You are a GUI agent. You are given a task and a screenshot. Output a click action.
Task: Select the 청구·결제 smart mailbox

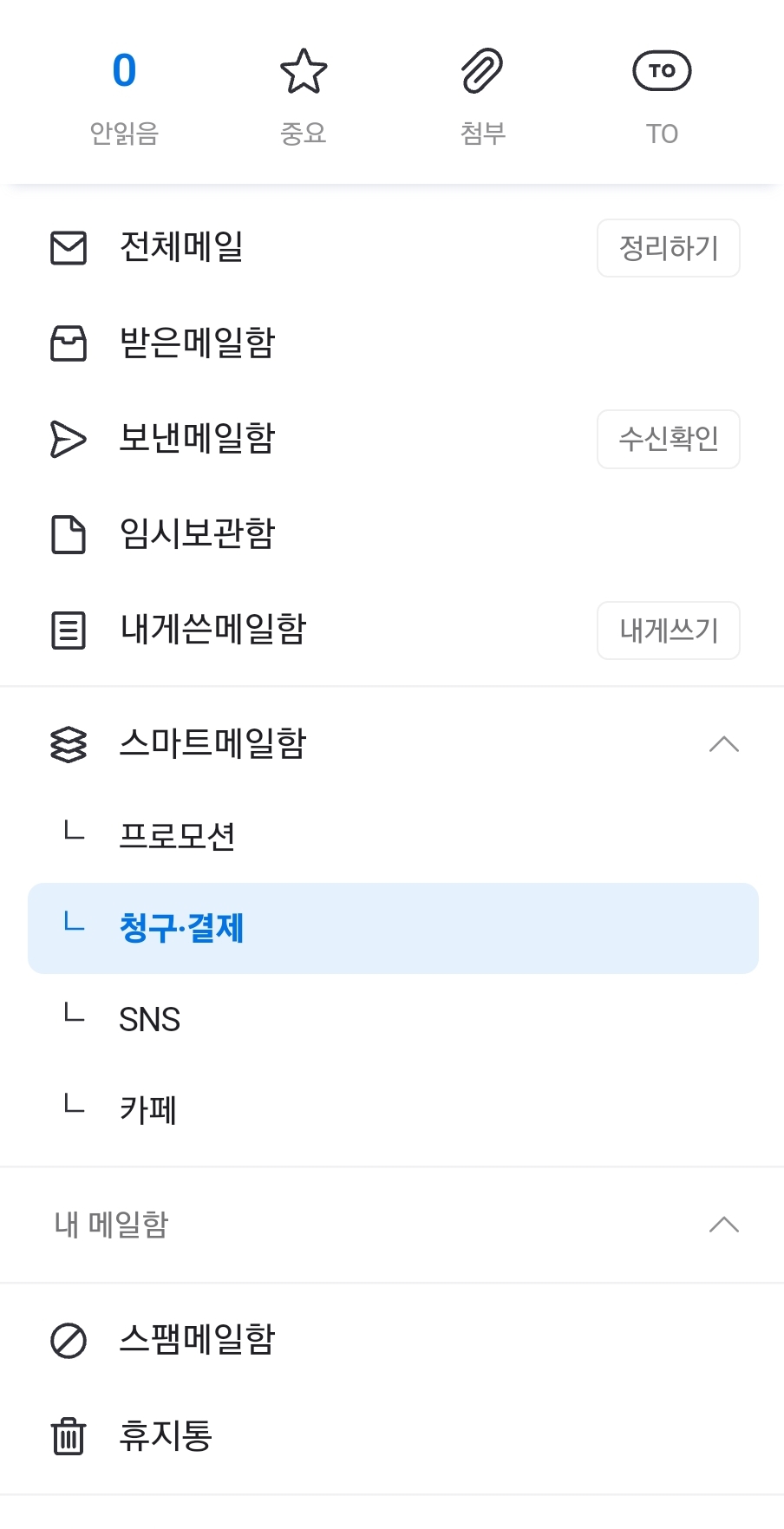pos(182,928)
